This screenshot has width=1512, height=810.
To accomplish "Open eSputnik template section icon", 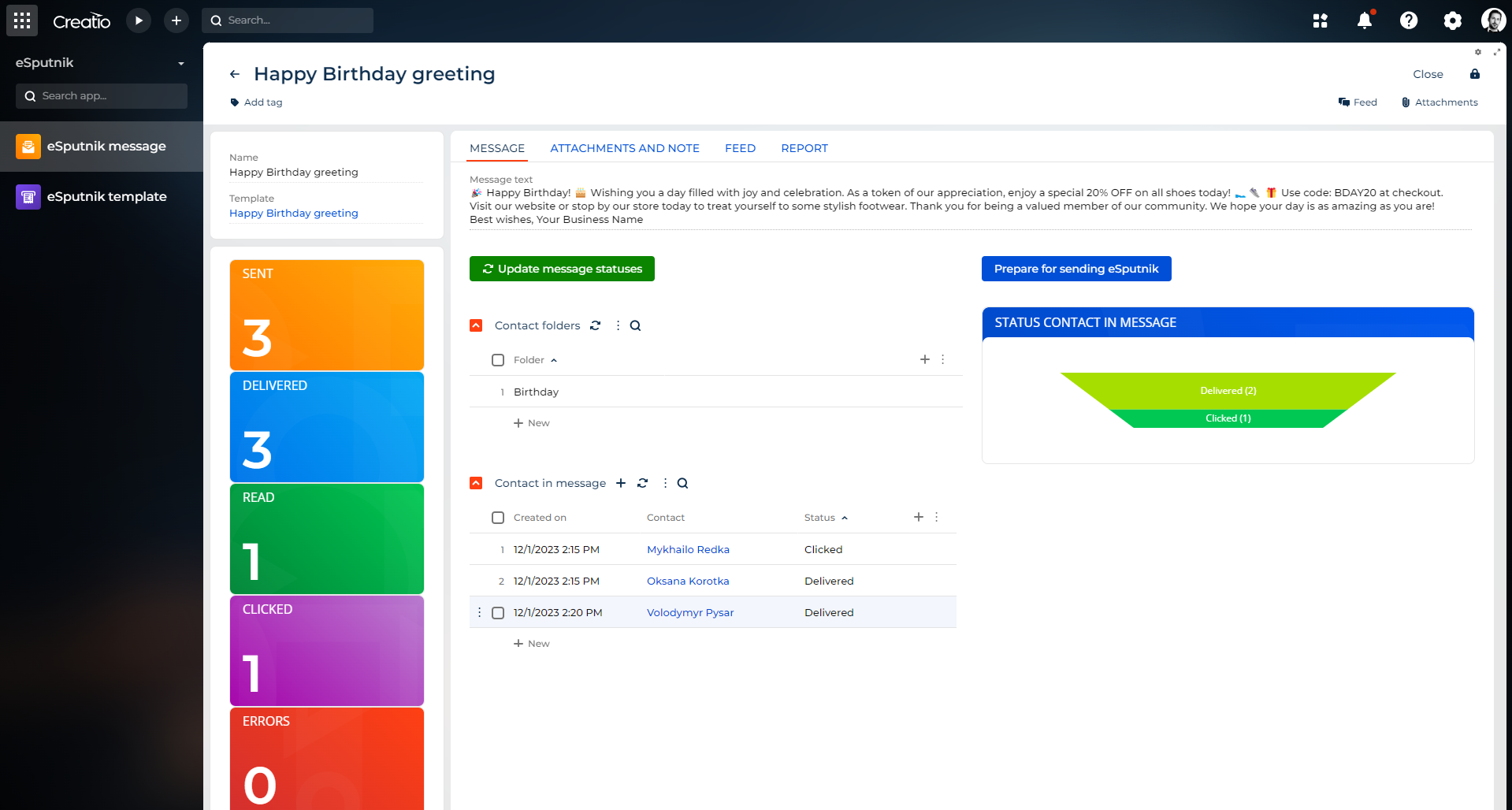I will [28, 197].
